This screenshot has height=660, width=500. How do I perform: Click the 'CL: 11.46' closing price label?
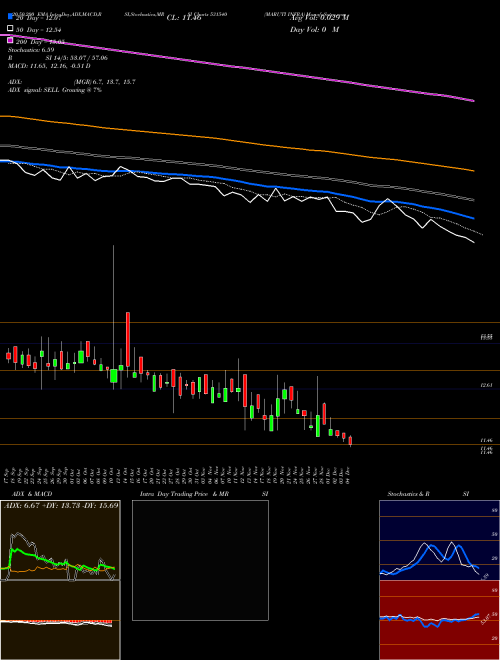click(x=184, y=18)
